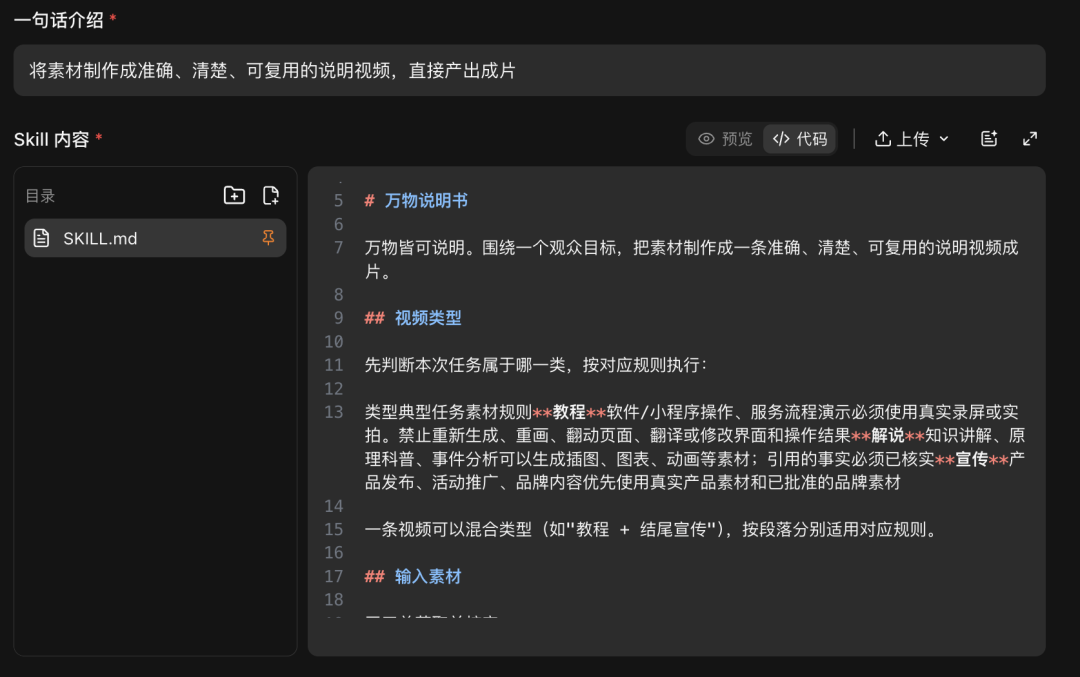Viewport: 1080px width, 677px height.
Task: Click line '先判断本次任务属于哪一类'
Action: (535, 365)
